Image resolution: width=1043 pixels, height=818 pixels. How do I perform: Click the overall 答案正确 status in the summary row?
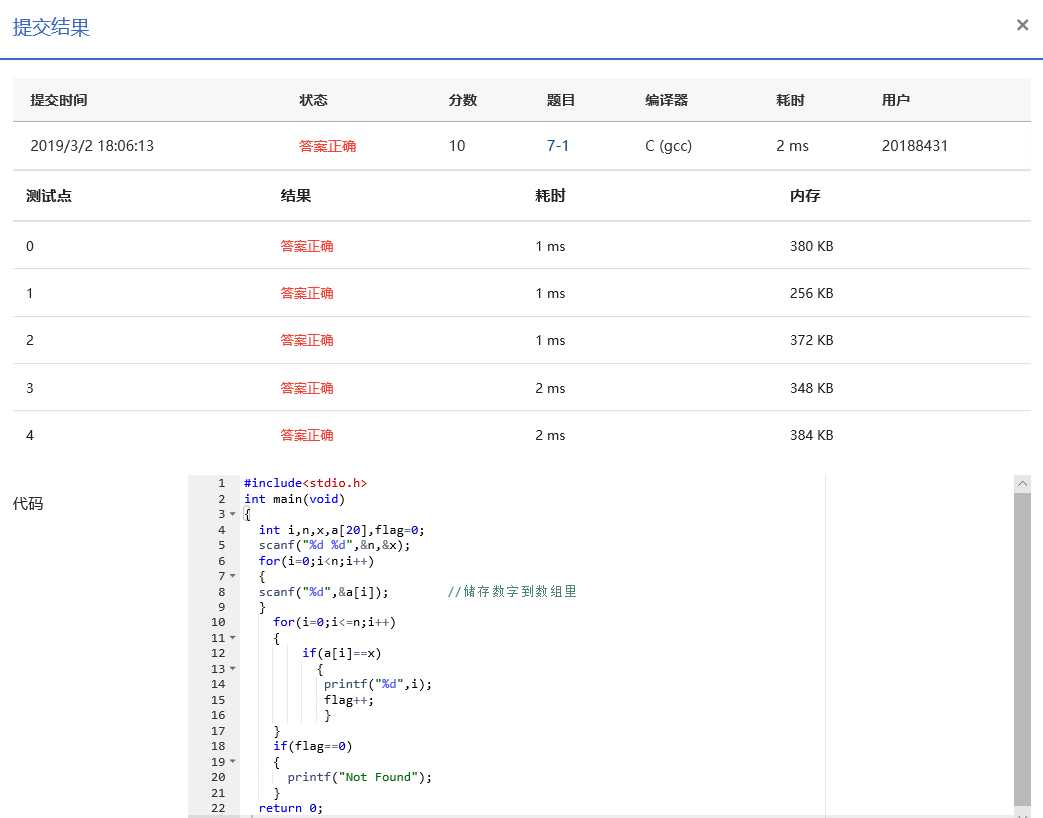[x=327, y=146]
